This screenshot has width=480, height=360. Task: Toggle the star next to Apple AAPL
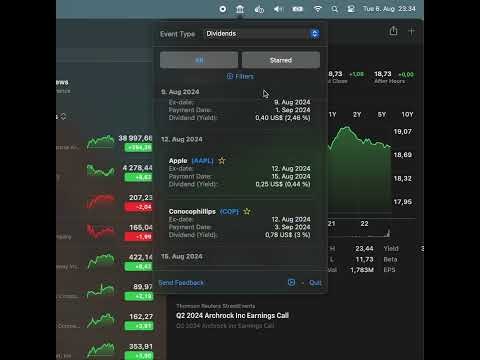point(222,161)
